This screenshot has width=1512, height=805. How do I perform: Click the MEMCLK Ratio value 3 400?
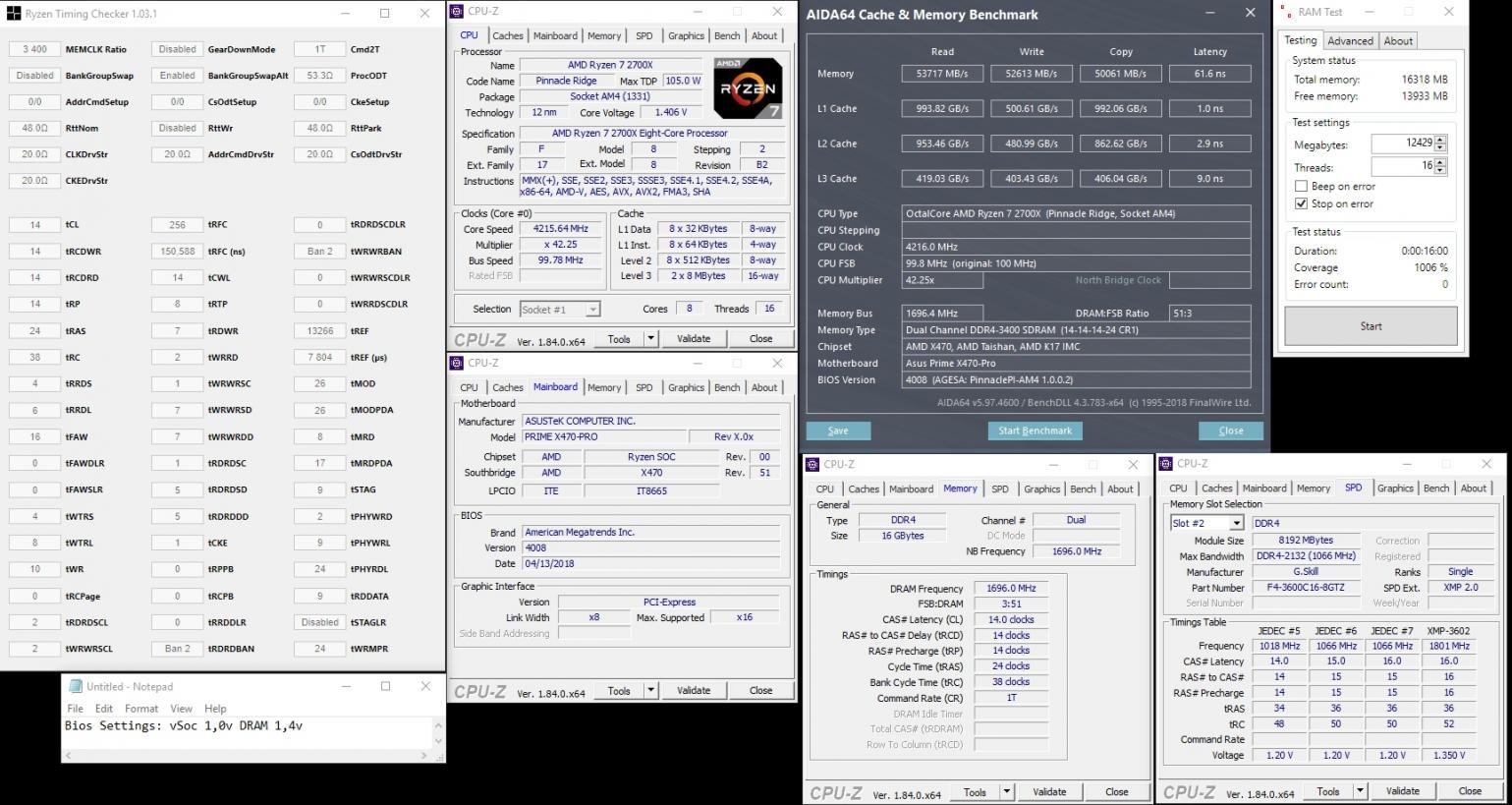point(34,49)
